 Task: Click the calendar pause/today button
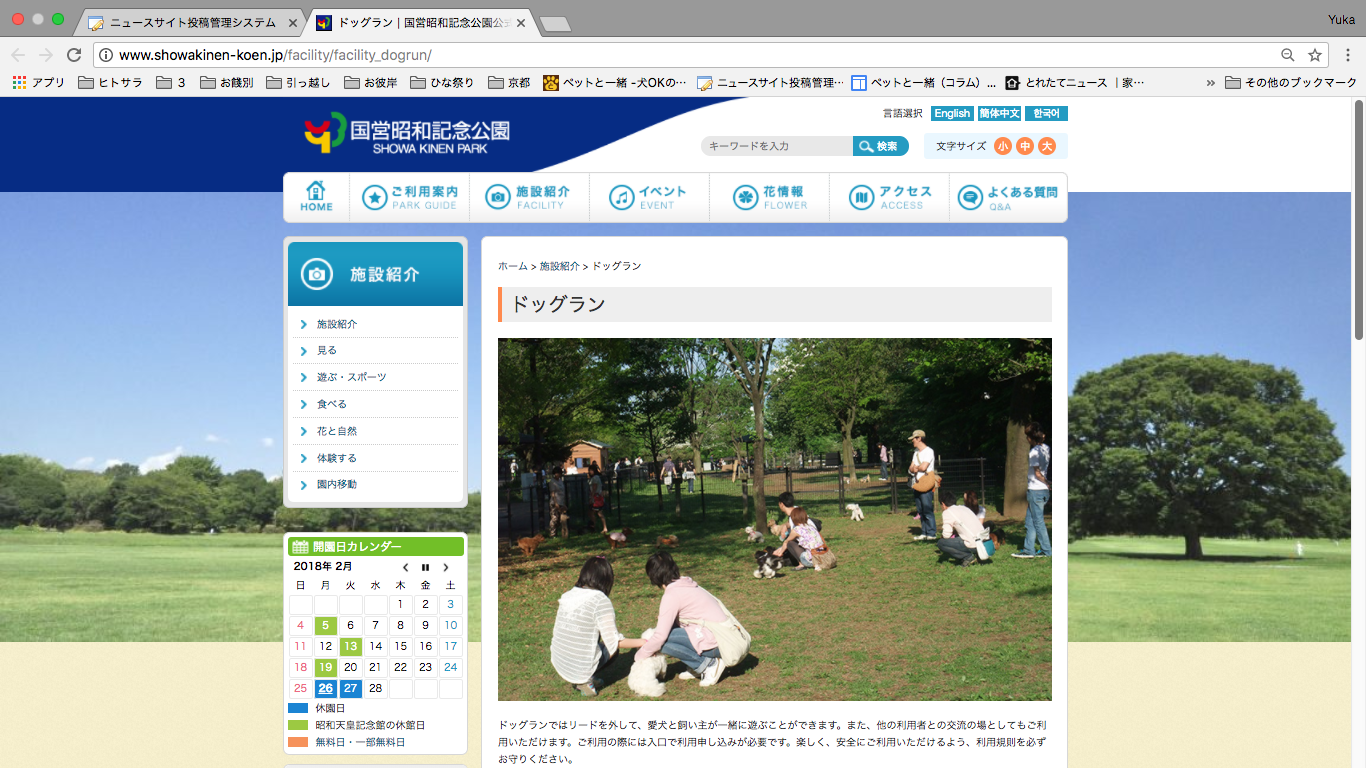(425, 567)
